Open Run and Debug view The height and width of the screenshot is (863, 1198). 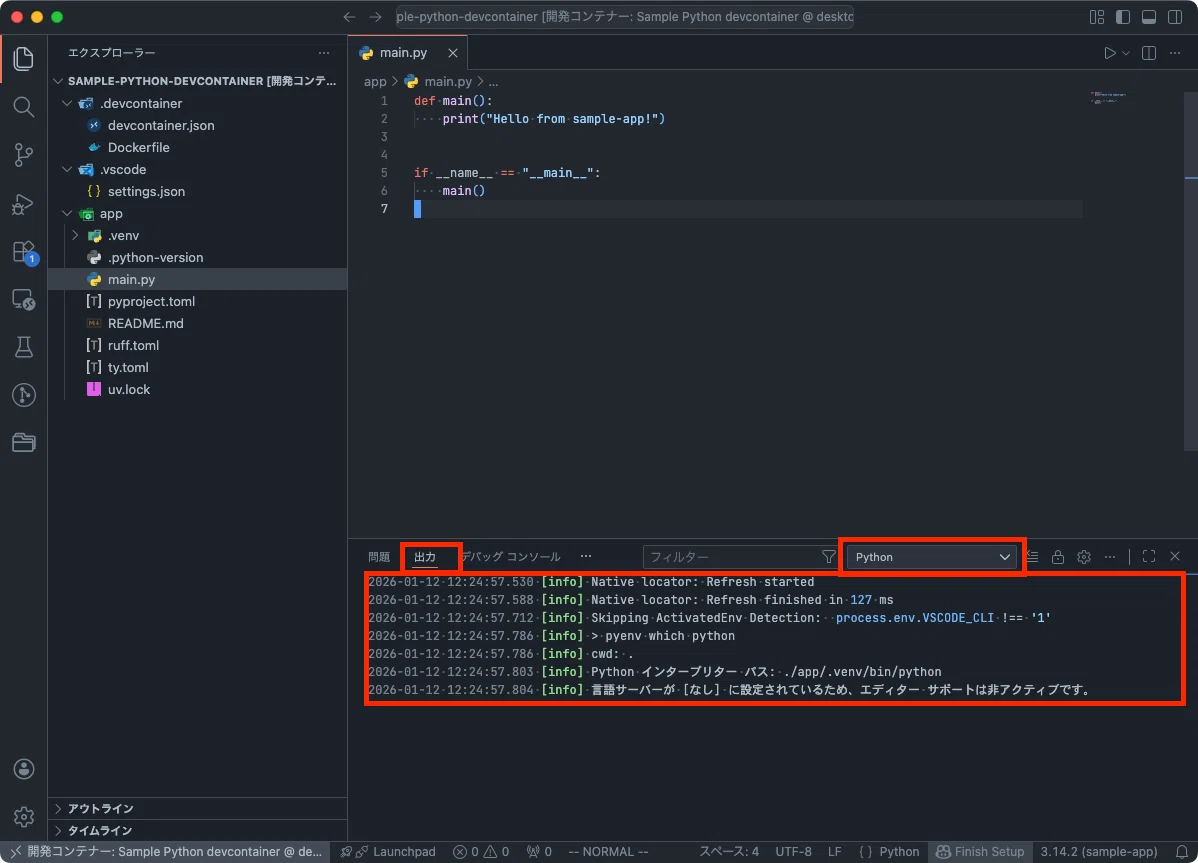point(24,204)
